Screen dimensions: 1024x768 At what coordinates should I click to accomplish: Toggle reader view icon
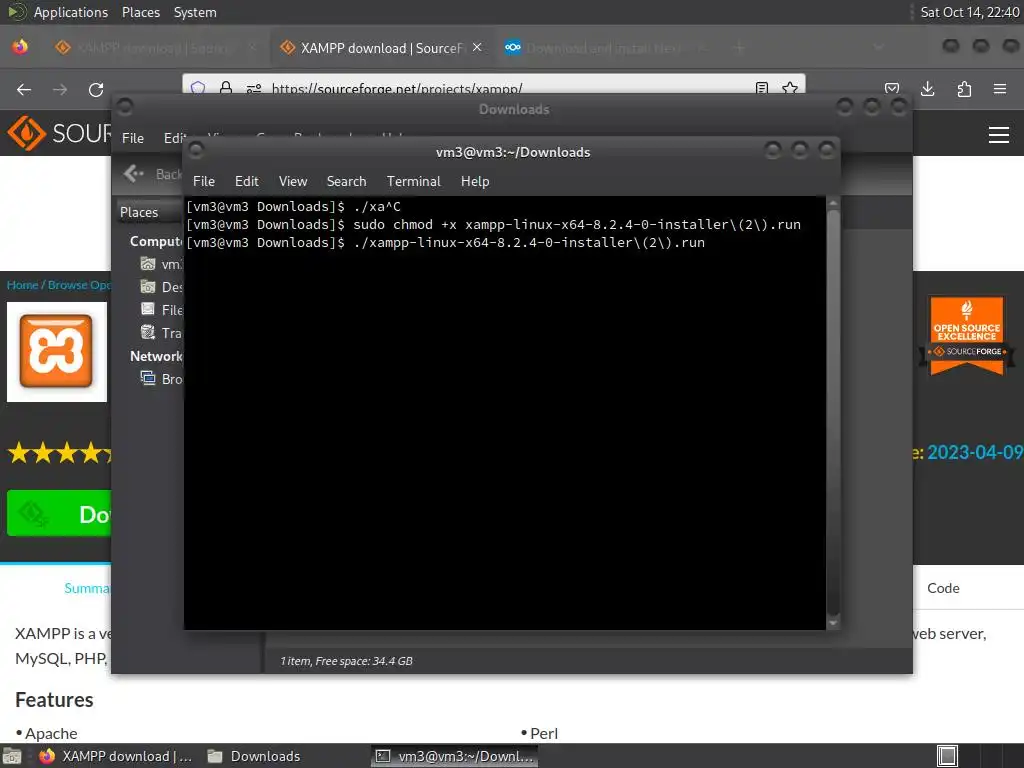pyautogui.click(x=761, y=88)
